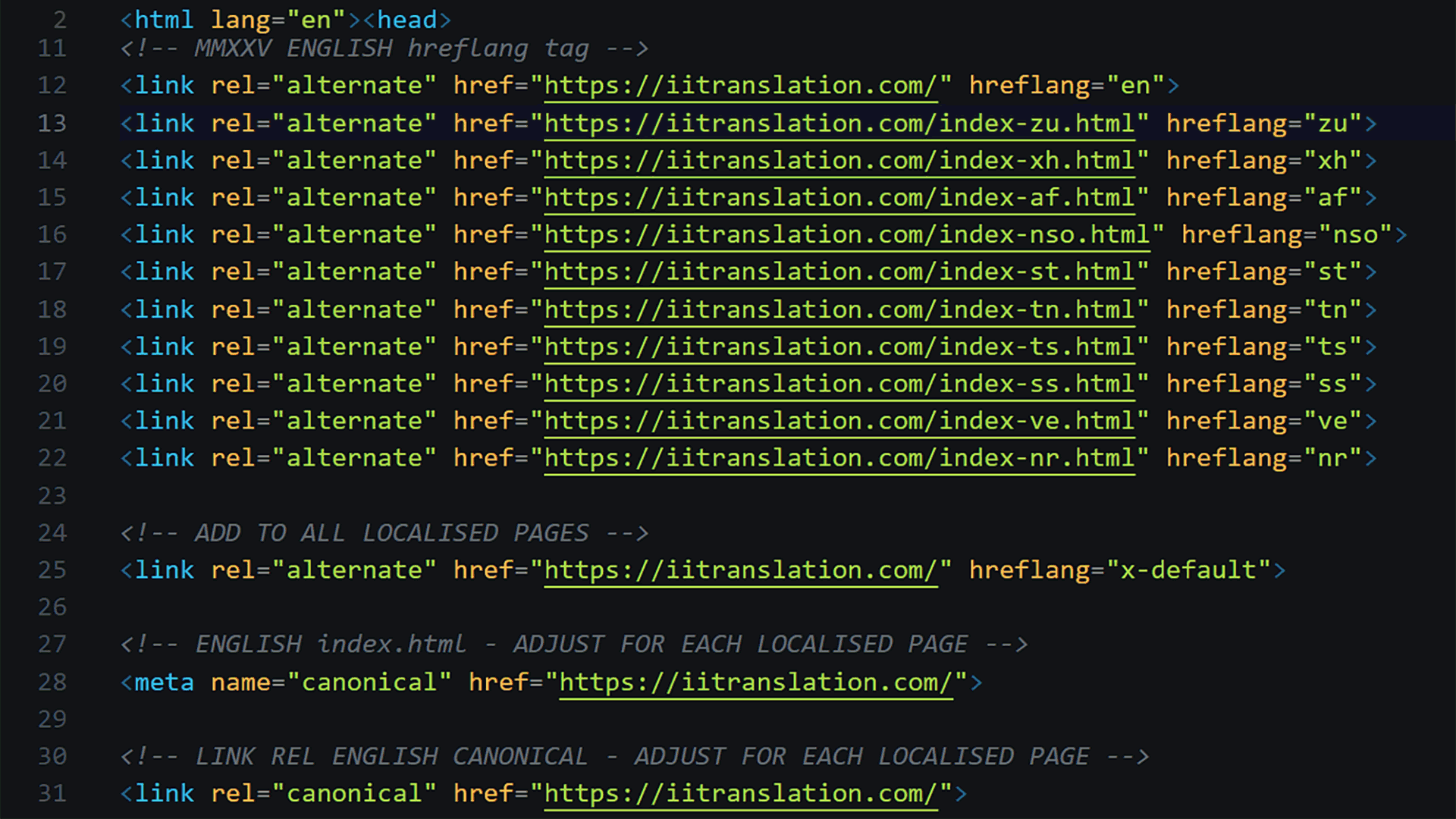1456x819 pixels.
Task: Click the meta canonical URL
Action: 755,682
